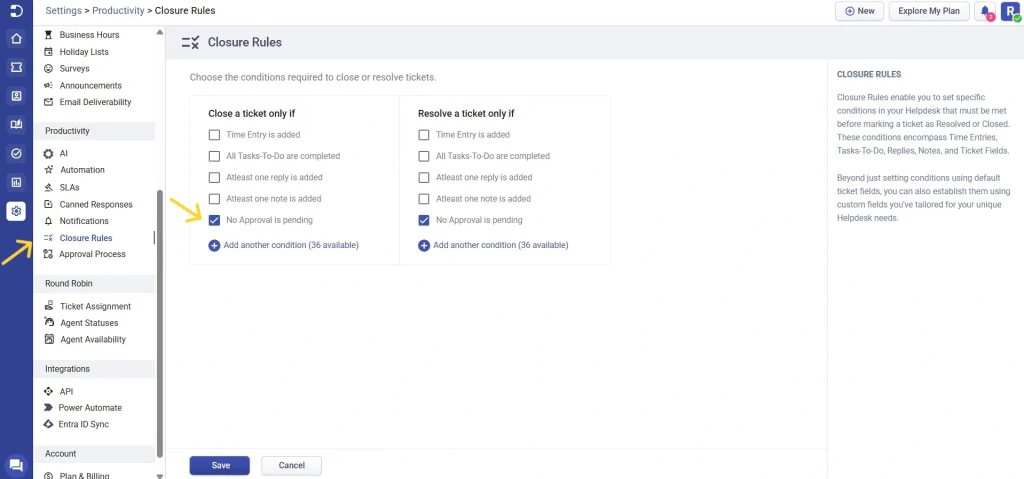Image resolution: width=1024 pixels, height=479 pixels.
Task: Click the API icon under Integrations
Action: pyautogui.click(x=48, y=391)
